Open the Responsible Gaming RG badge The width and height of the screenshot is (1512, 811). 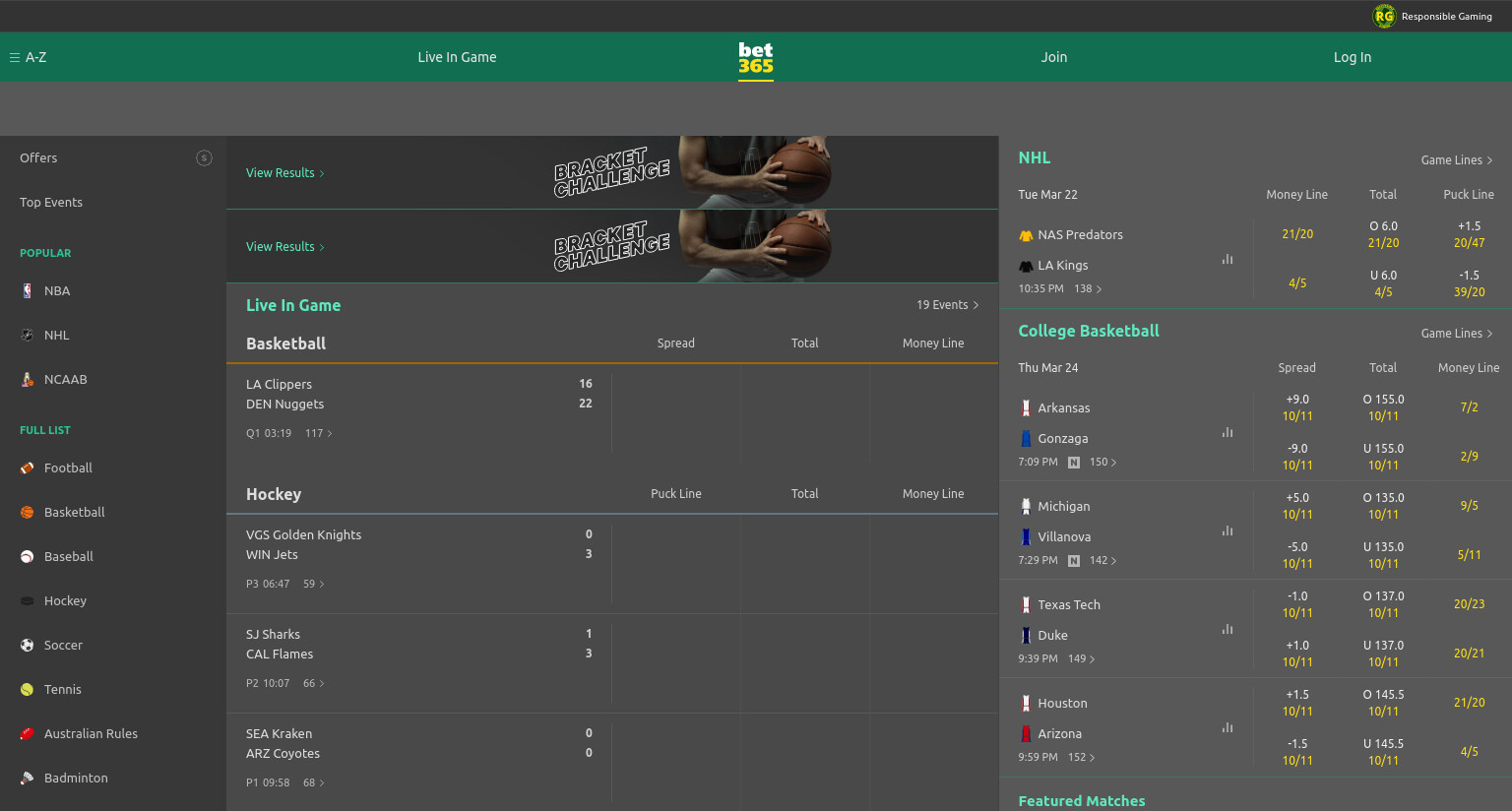[x=1384, y=16]
